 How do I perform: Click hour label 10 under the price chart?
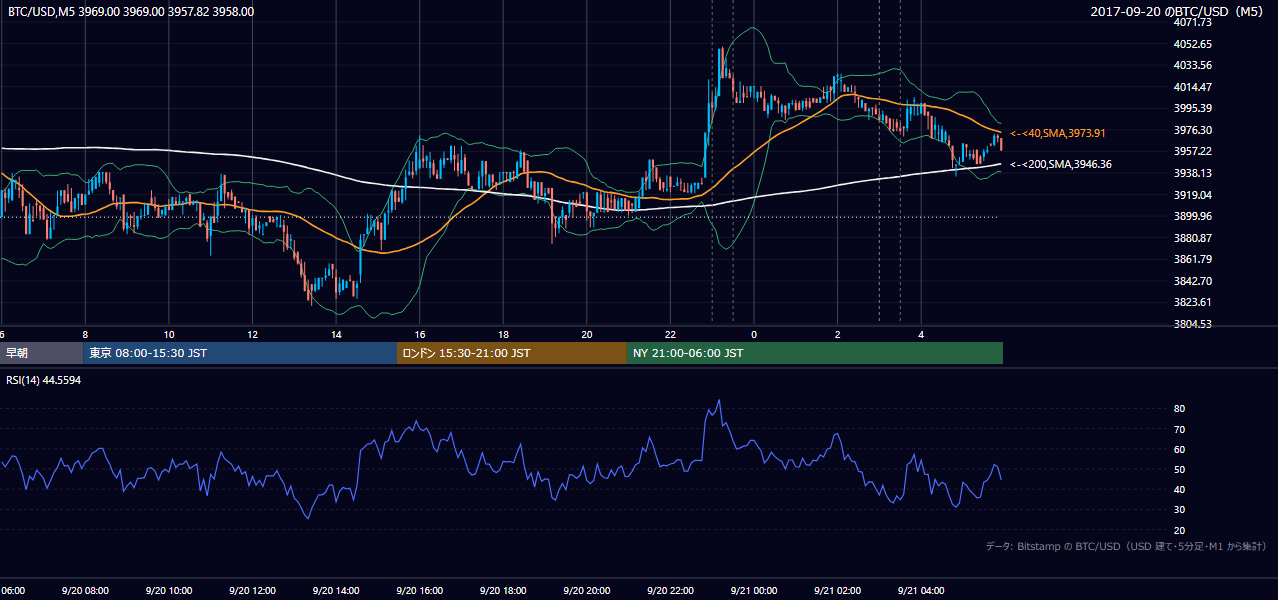coord(169,334)
